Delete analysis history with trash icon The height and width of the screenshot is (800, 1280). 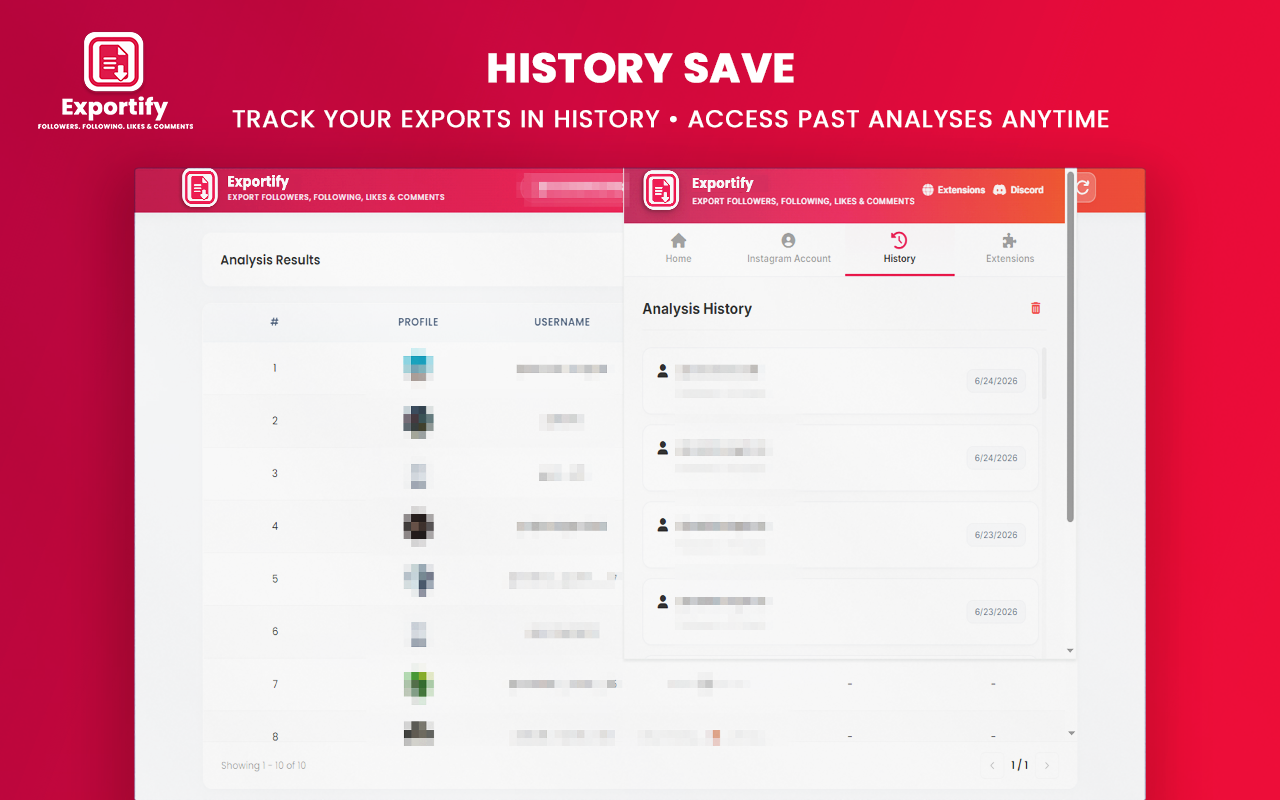click(x=1035, y=308)
